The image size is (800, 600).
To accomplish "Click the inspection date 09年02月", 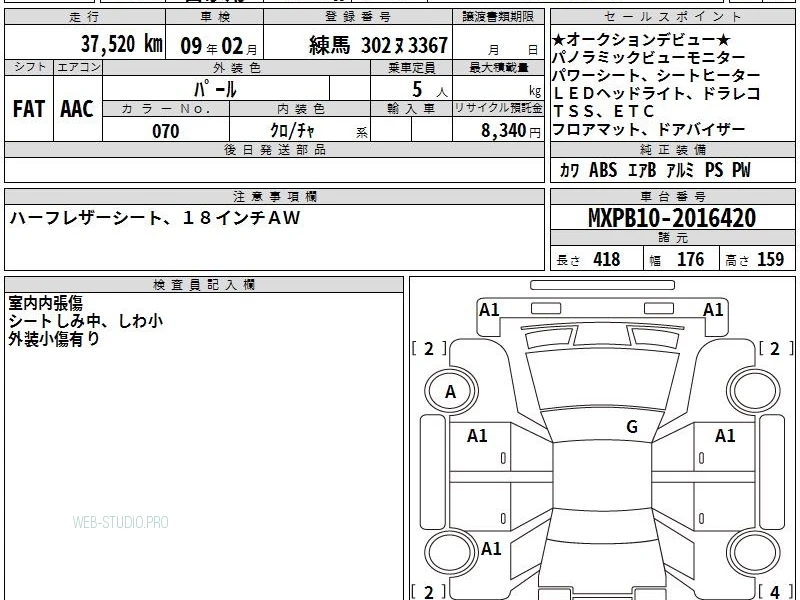I will click(x=219, y=46).
